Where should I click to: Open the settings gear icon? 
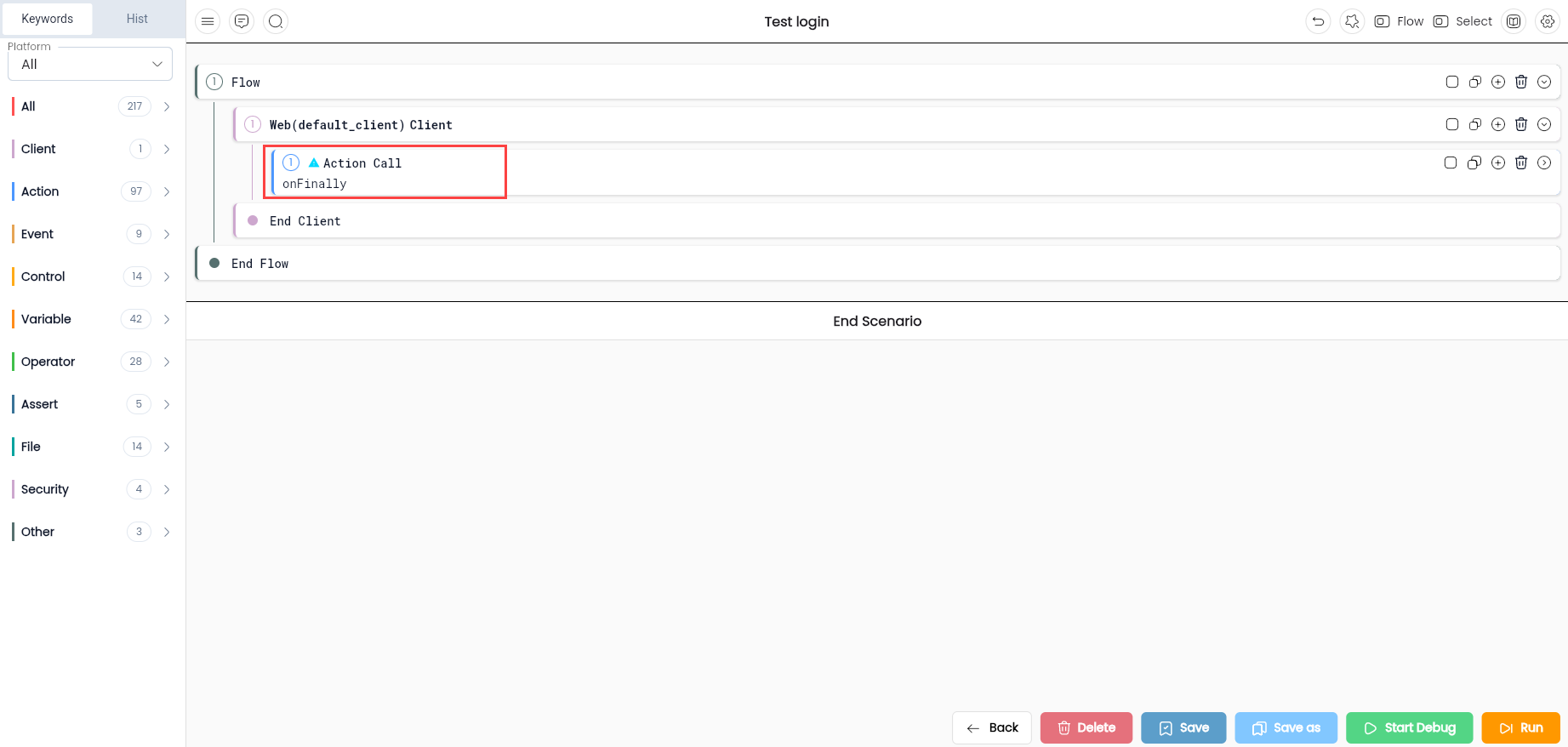pos(1548,21)
